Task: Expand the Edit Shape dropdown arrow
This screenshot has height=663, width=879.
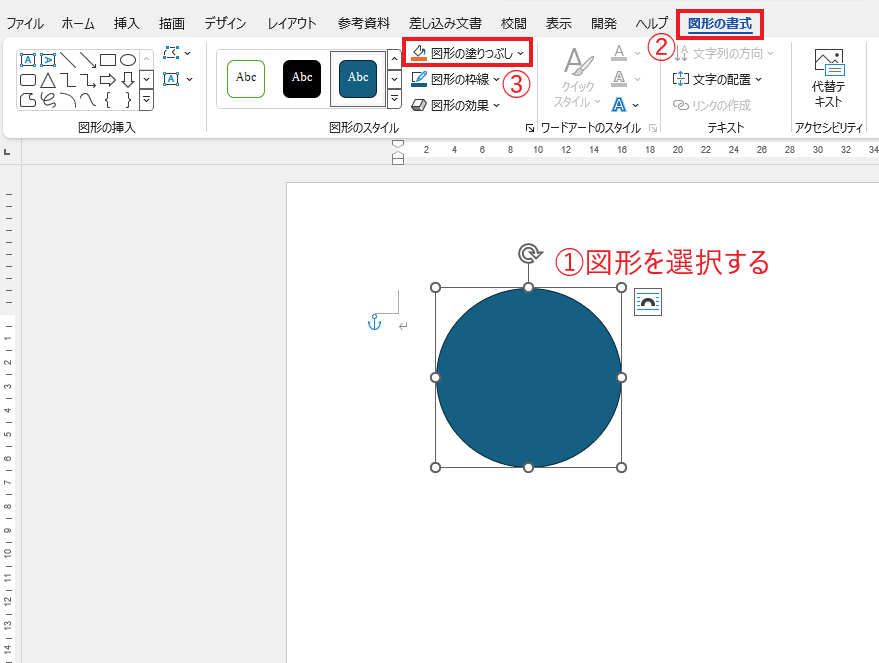Action: point(187,53)
